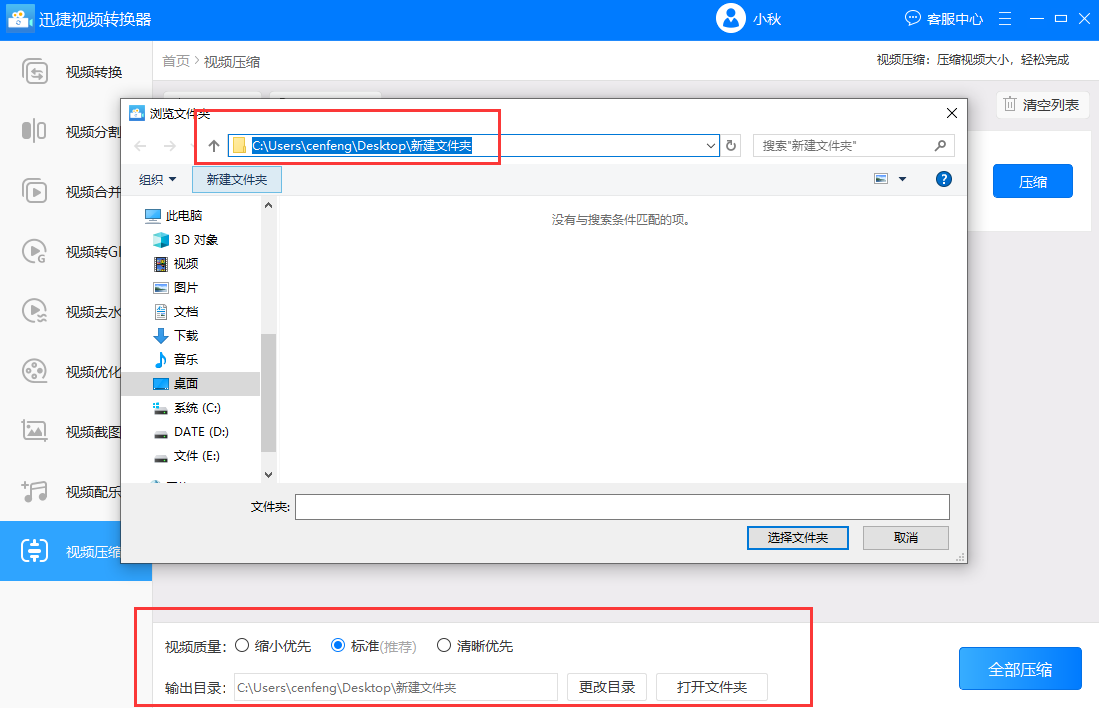This screenshot has height=708, width=1099.
Task: Go up one folder level
Action: pos(214,146)
